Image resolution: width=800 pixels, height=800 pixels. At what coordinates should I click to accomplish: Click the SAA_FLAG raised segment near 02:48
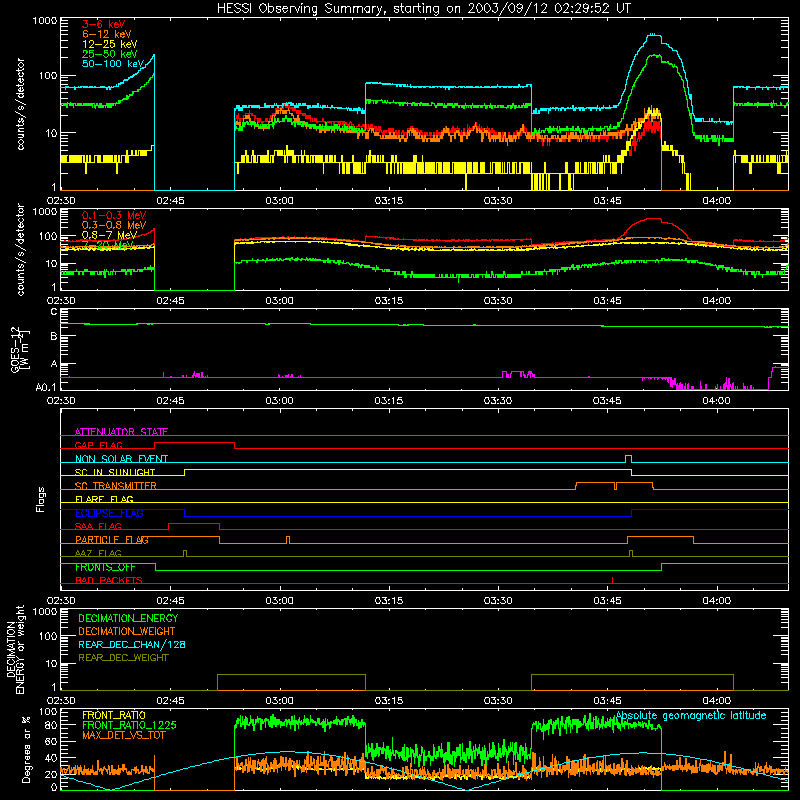[x=194, y=523]
